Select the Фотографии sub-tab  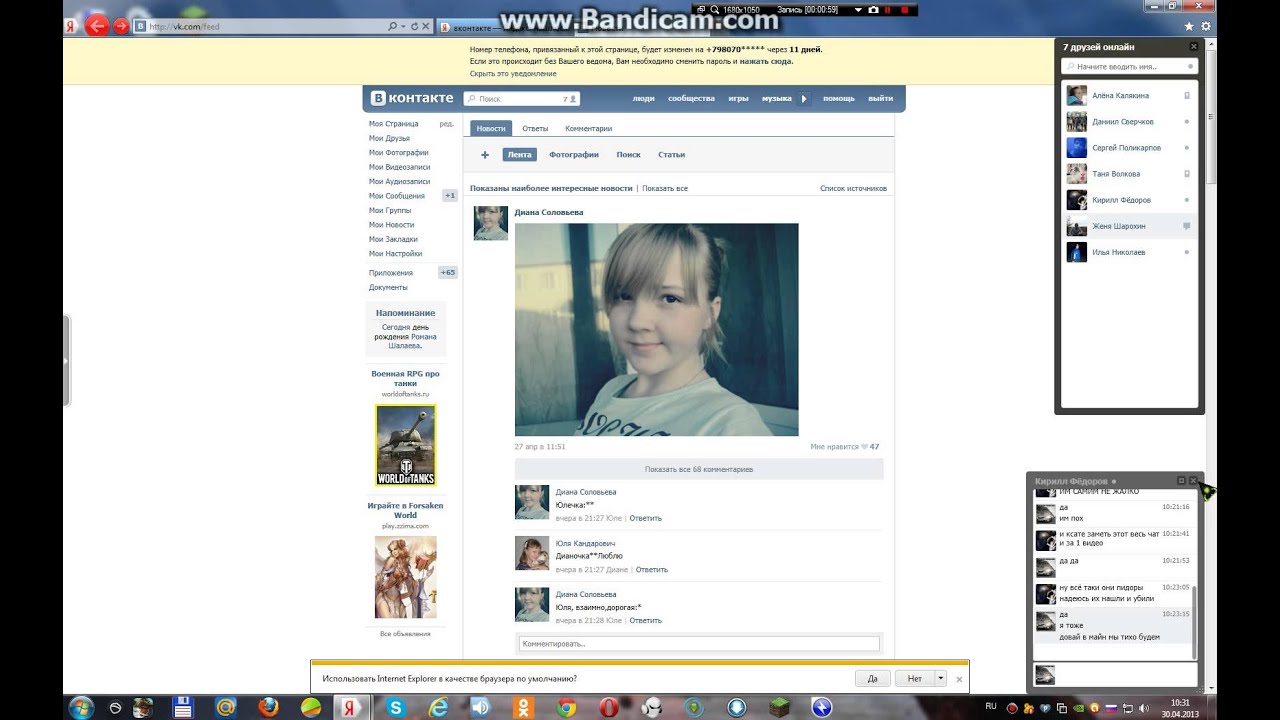point(574,155)
